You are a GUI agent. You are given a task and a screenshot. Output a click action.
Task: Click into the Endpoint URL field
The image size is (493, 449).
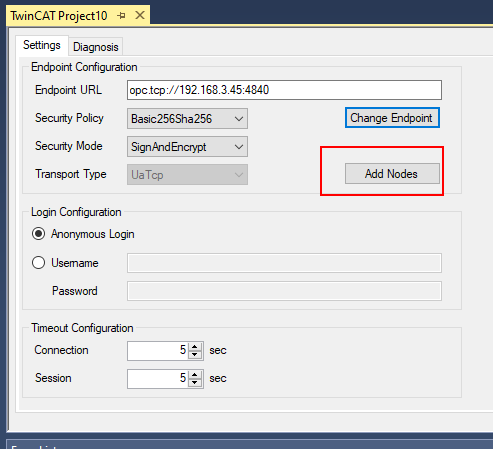tap(284, 90)
